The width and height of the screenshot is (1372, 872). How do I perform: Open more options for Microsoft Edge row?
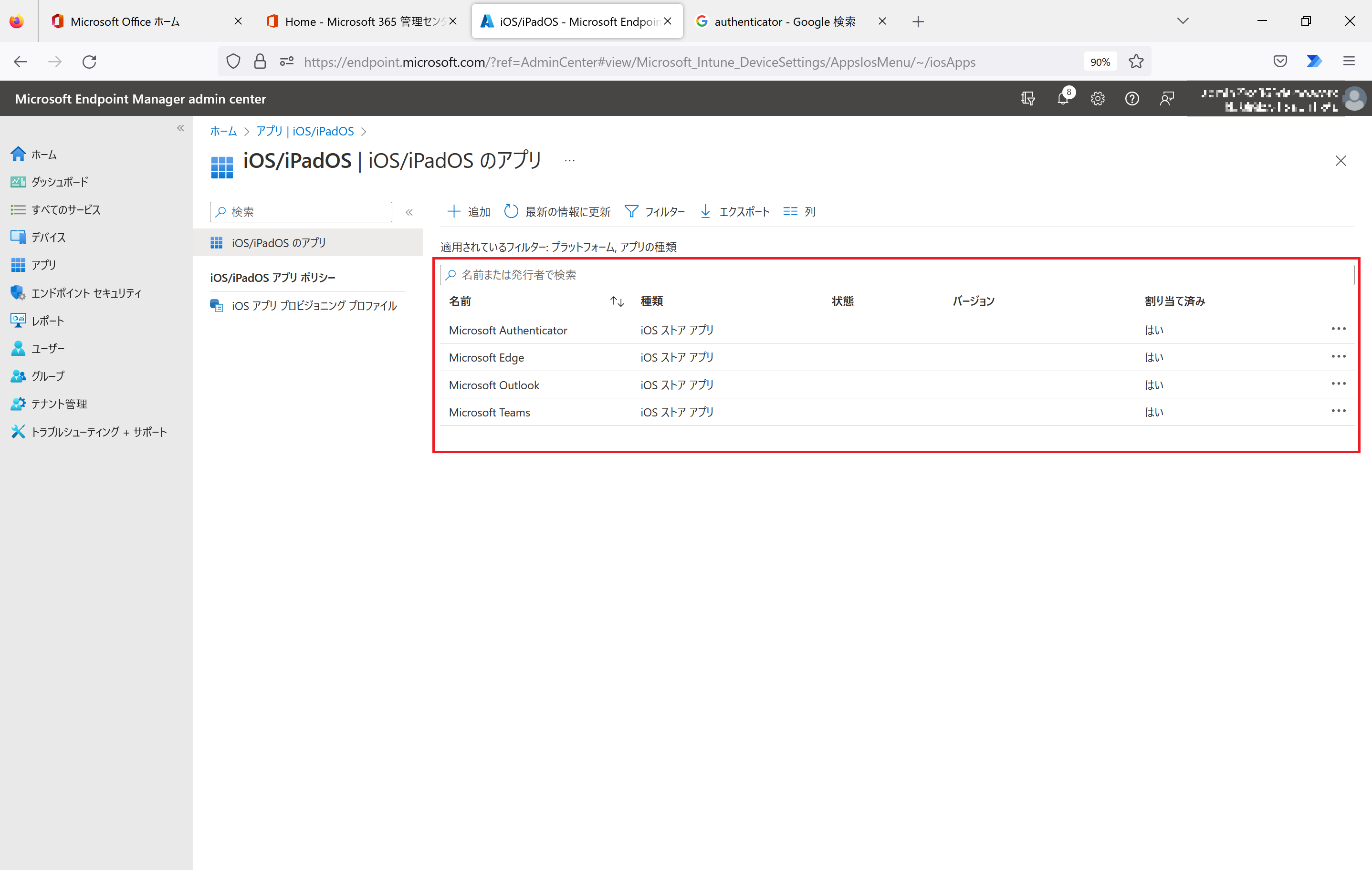click(1339, 356)
